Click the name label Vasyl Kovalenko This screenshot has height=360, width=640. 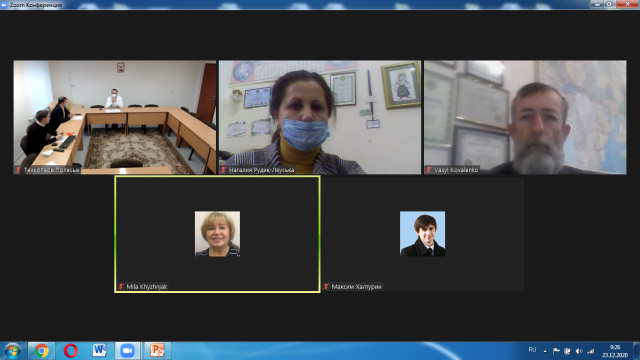coord(456,170)
